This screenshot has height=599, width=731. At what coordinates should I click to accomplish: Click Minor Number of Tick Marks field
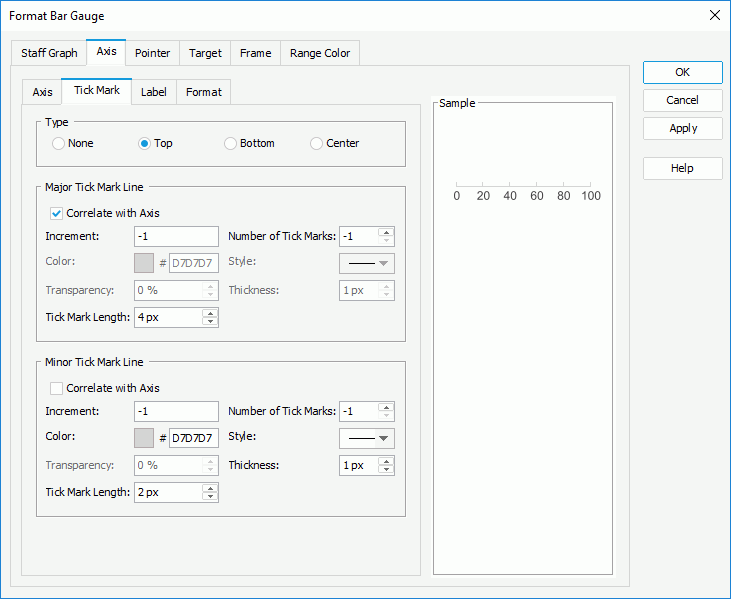(x=359, y=411)
